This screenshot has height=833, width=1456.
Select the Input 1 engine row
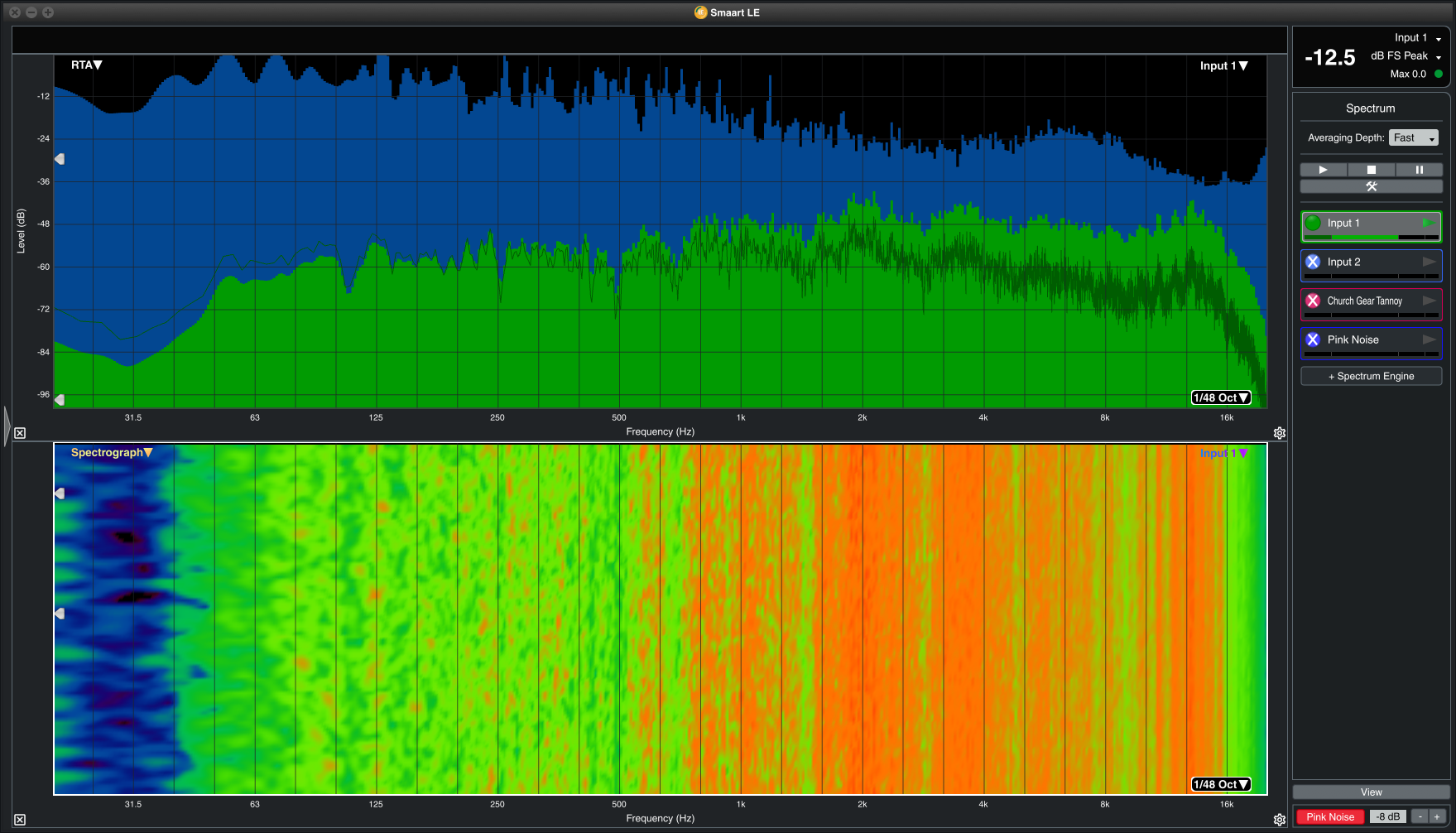click(x=1371, y=226)
